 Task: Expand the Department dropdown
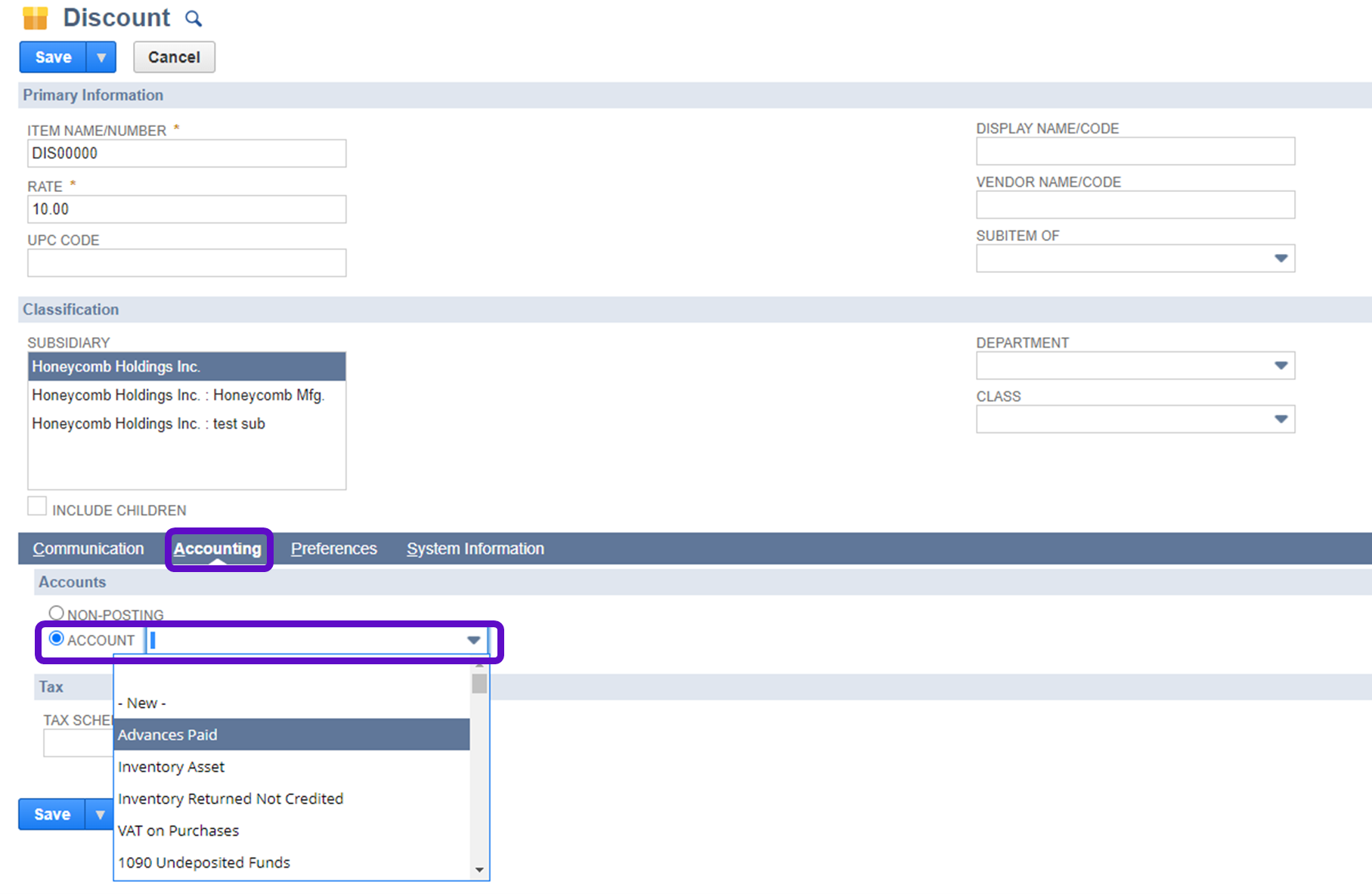[x=1281, y=366]
